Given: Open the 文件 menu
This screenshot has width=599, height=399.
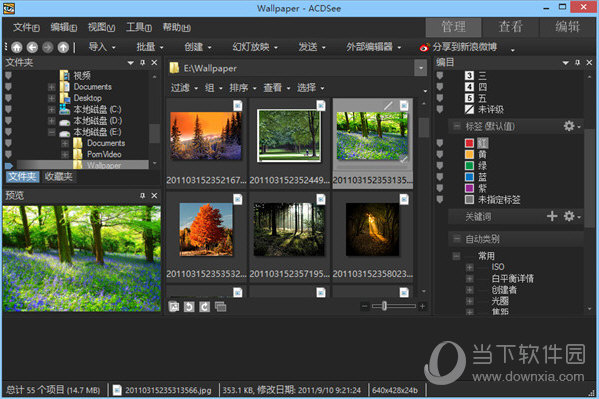Looking at the screenshot, I should click(x=26, y=27).
